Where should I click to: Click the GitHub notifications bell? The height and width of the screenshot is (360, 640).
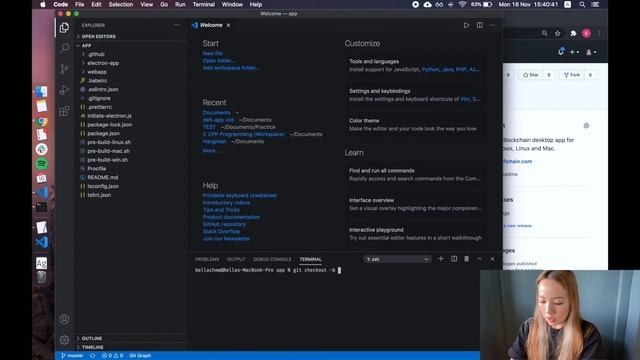[561, 52]
